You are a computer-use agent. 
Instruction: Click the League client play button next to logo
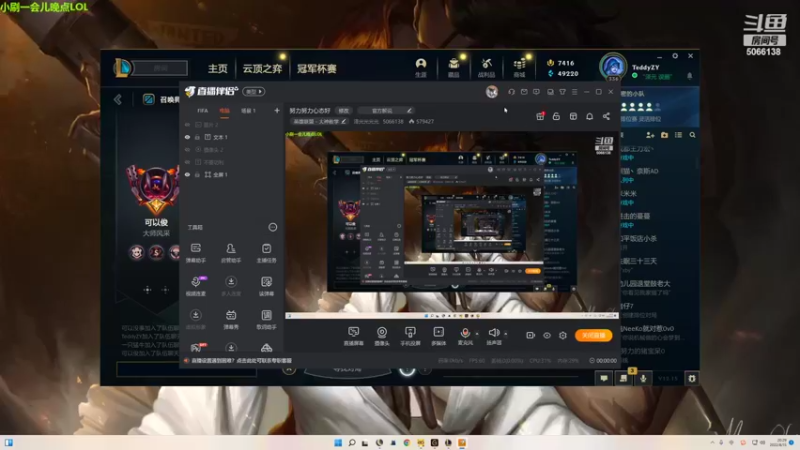coord(161,68)
